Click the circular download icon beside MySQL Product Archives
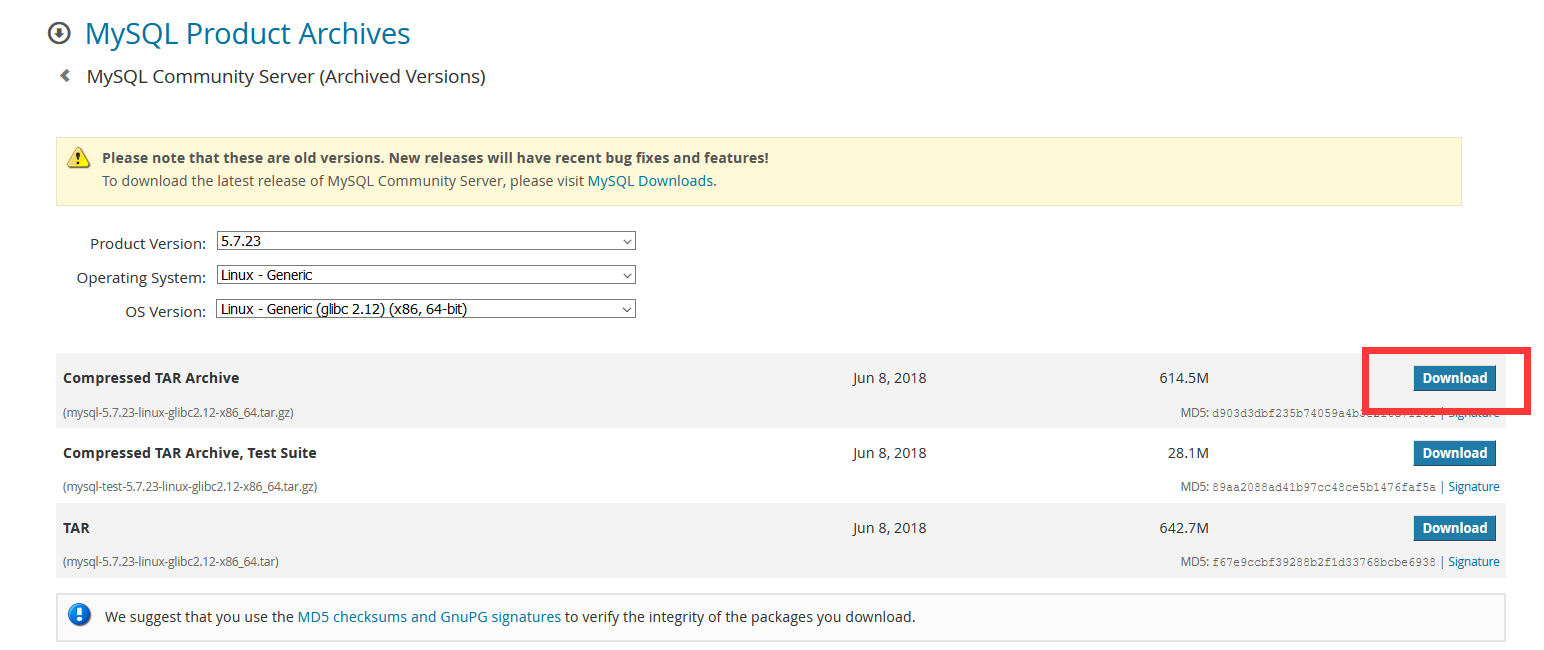The image size is (1544, 650). tap(60, 34)
